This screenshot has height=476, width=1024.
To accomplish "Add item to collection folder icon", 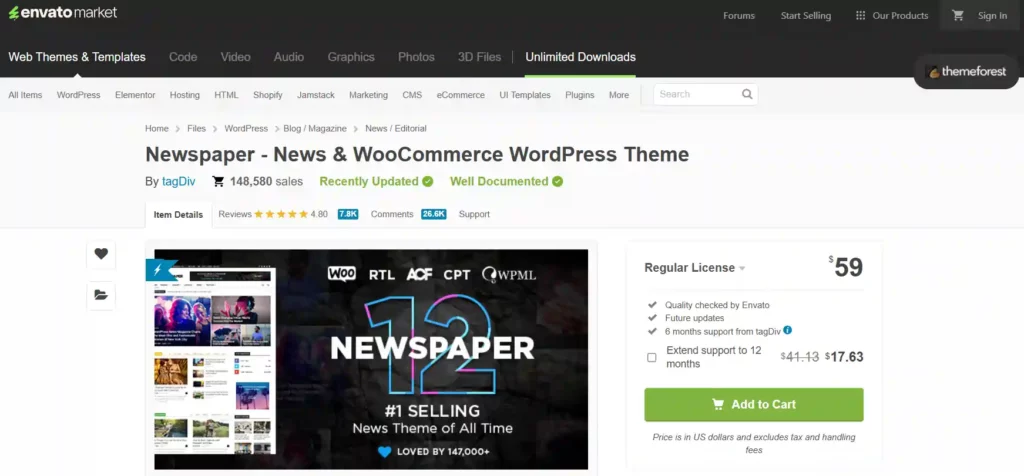I will coord(101,294).
